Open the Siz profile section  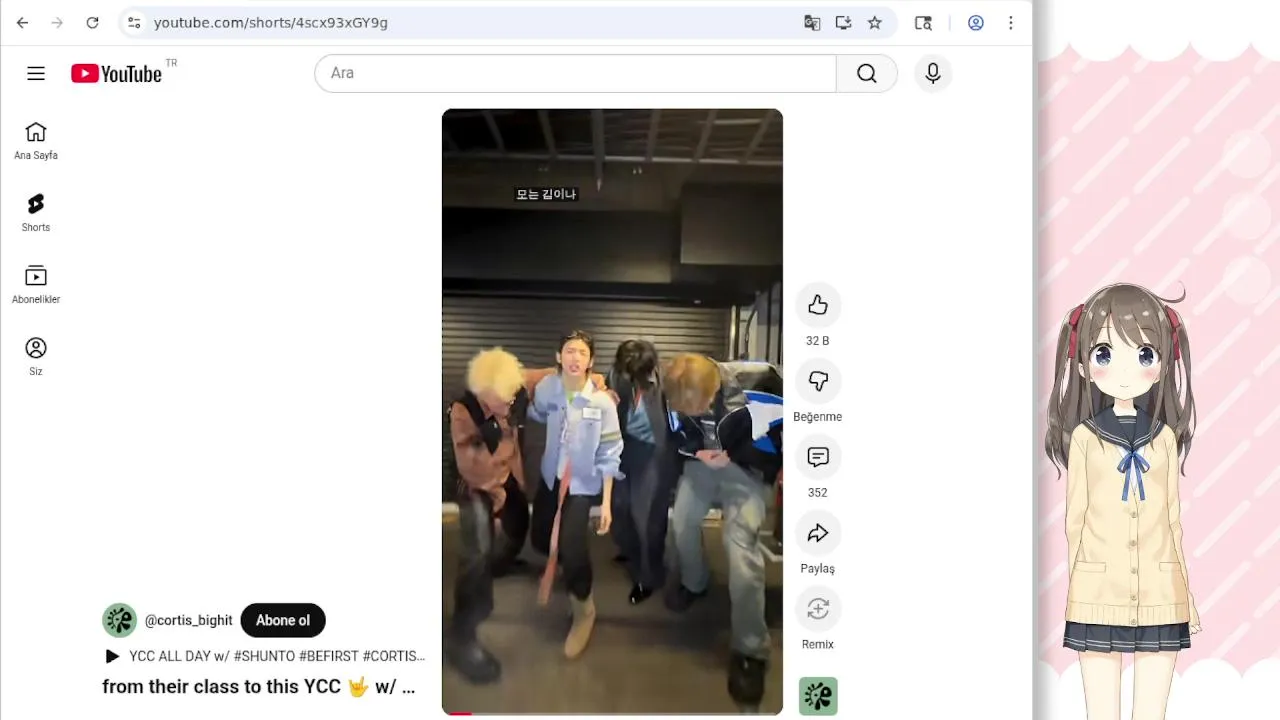36,357
